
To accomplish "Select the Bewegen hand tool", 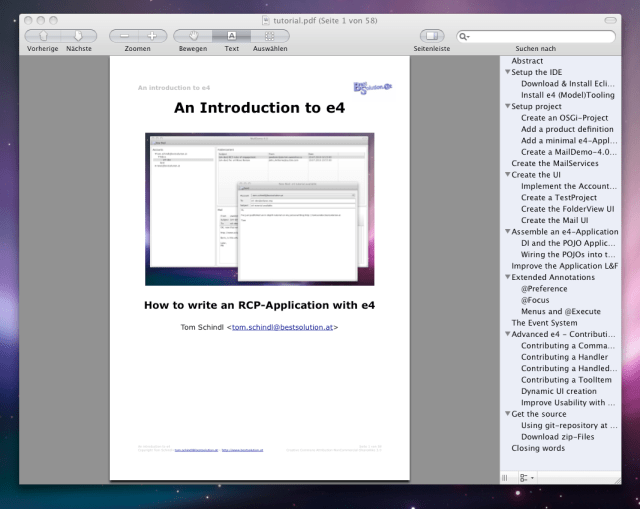I will click(193, 35).
